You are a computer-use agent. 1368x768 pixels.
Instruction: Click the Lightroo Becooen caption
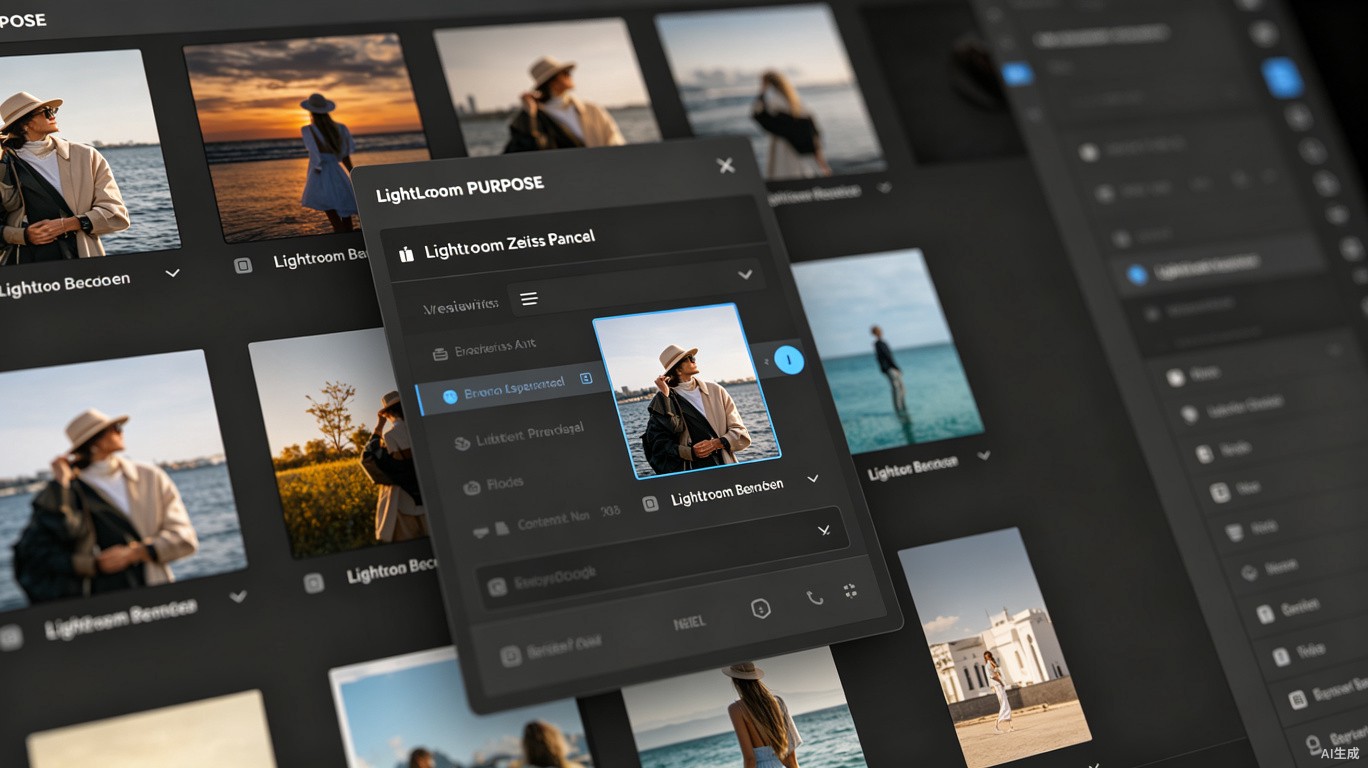pyautogui.click(x=65, y=285)
